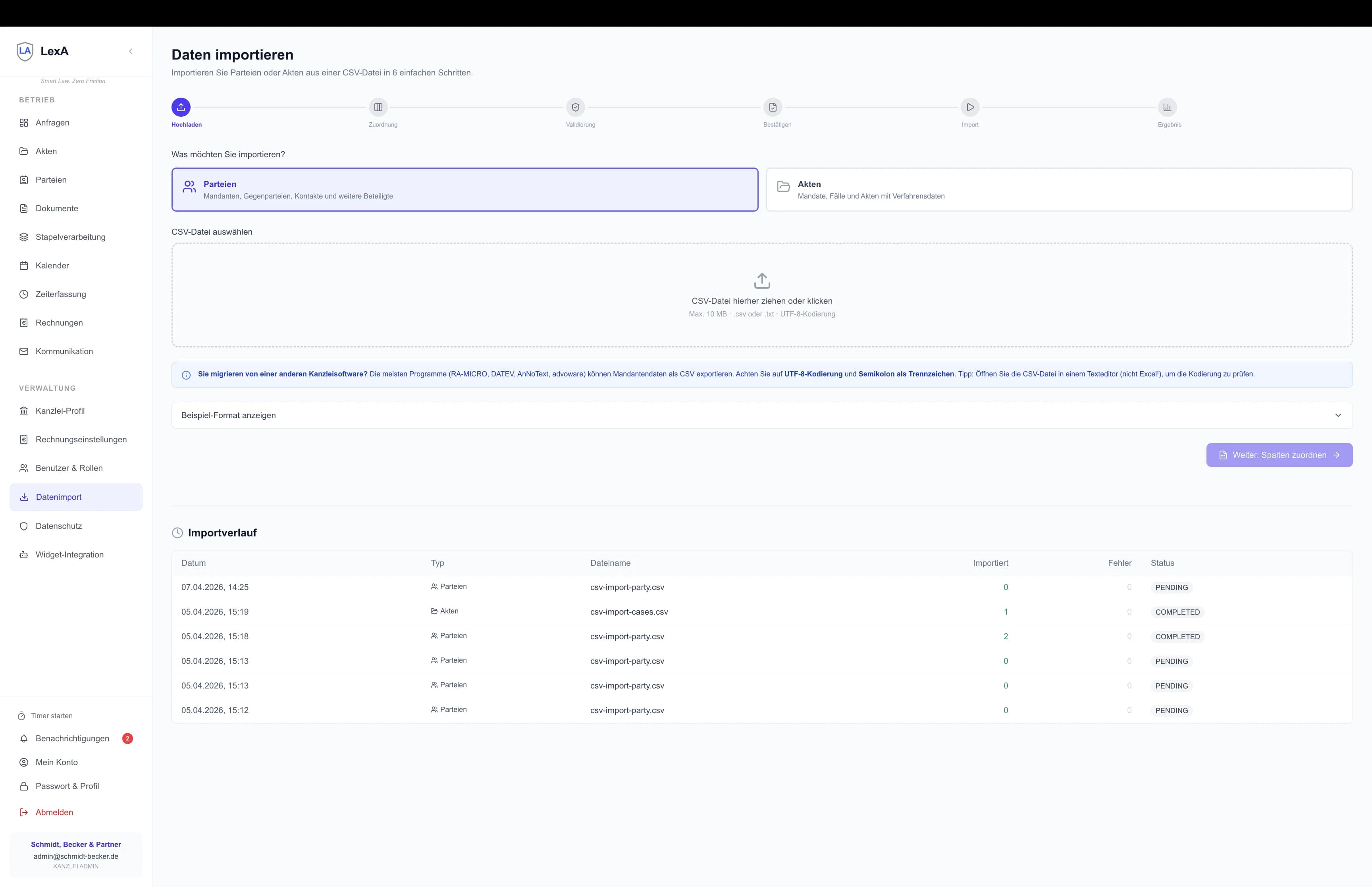This screenshot has width=1372, height=887.
Task: Click the Bestätigen document step icon
Action: pos(773,107)
